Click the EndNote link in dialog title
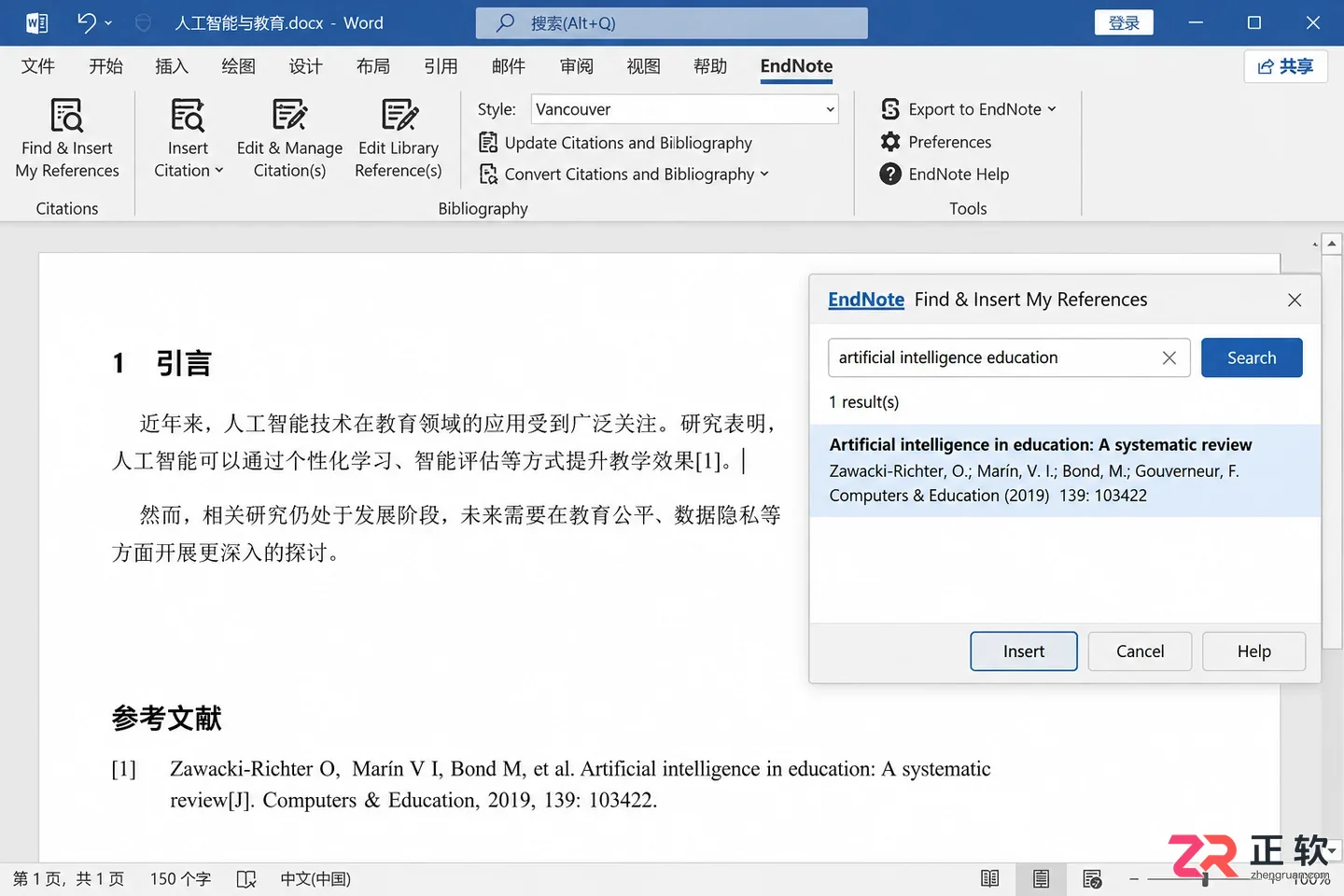The image size is (1344, 896). coord(866,300)
